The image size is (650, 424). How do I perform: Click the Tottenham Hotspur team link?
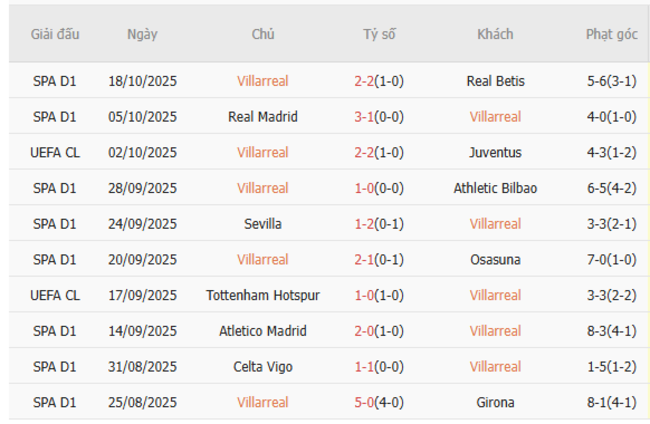(263, 295)
